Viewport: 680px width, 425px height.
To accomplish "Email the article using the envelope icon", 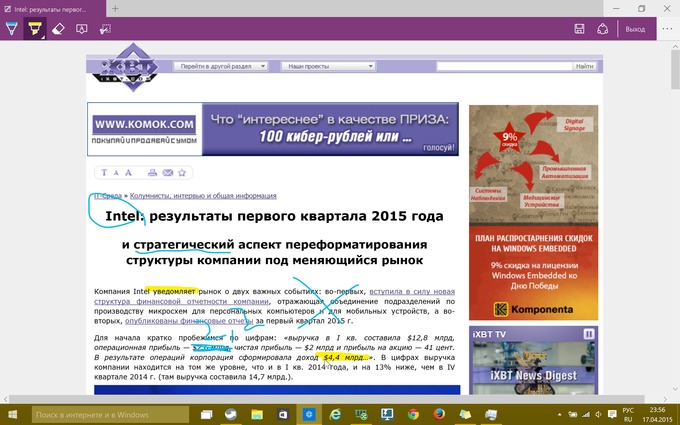I will (168, 173).
